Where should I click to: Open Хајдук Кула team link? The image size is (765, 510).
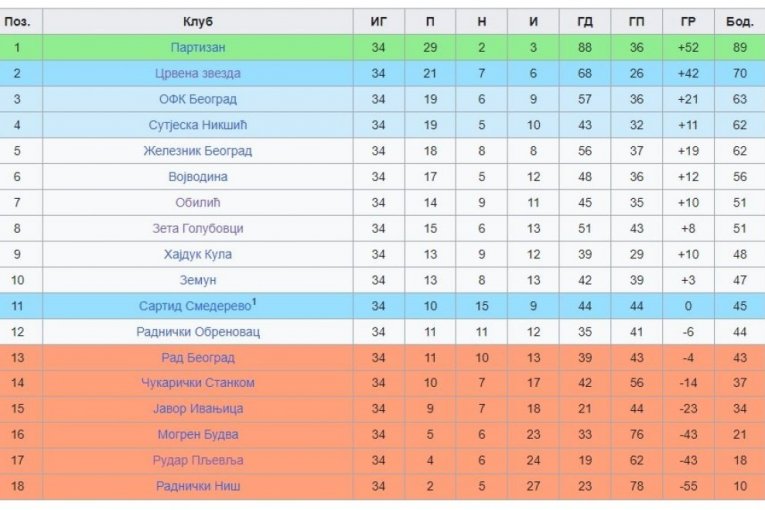198,254
